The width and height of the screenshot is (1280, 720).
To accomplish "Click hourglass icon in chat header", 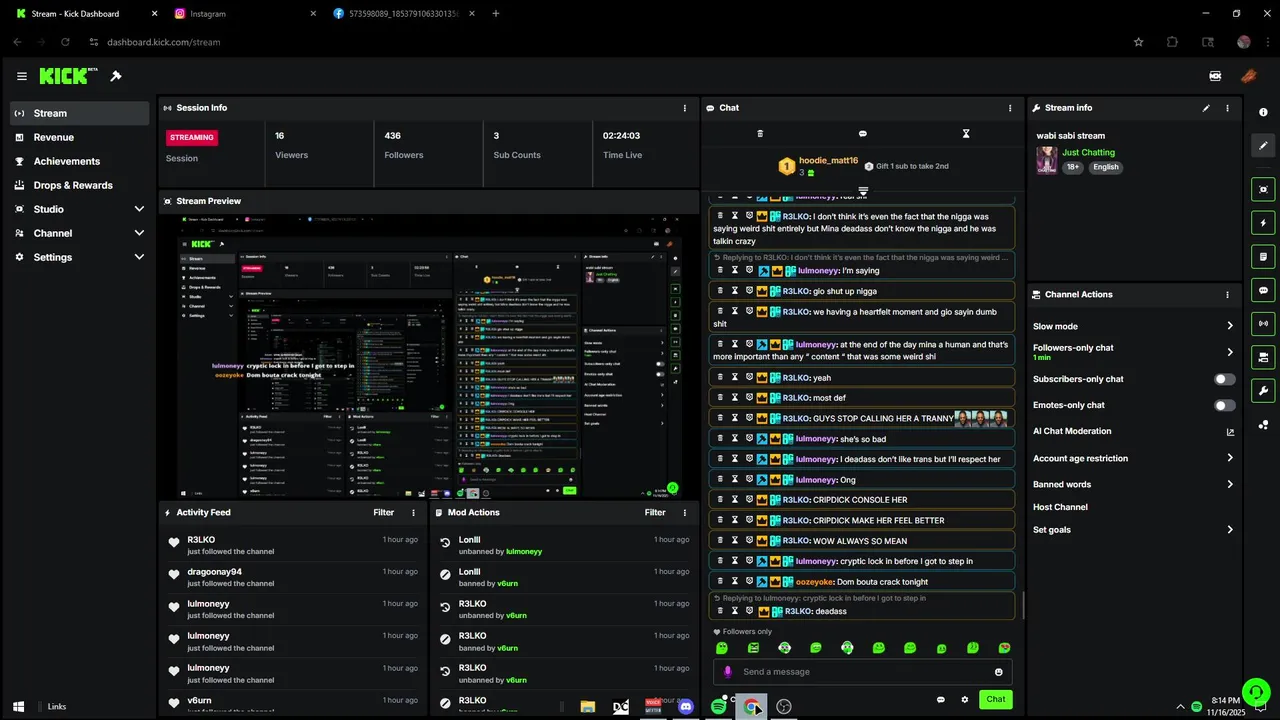I will coord(966,133).
